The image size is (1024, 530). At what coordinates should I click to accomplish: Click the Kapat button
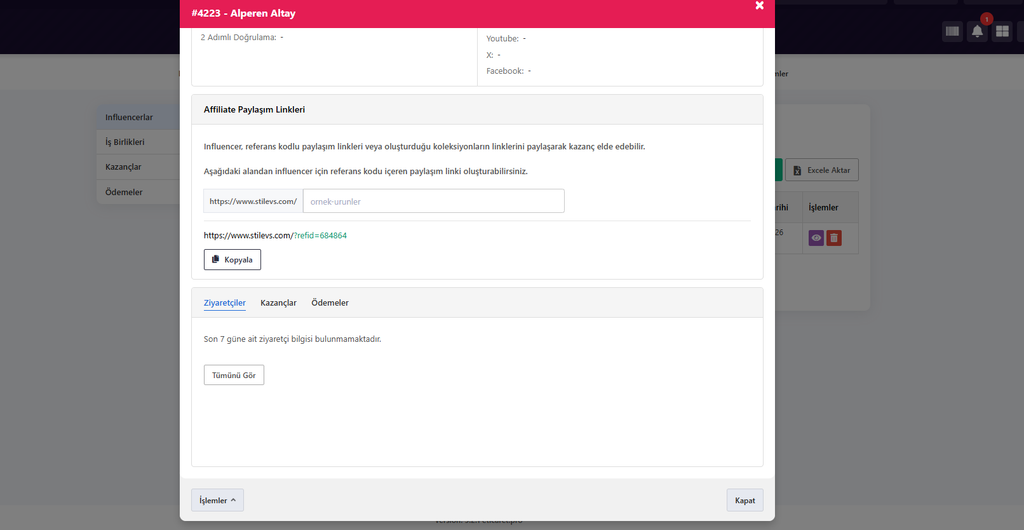745,500
